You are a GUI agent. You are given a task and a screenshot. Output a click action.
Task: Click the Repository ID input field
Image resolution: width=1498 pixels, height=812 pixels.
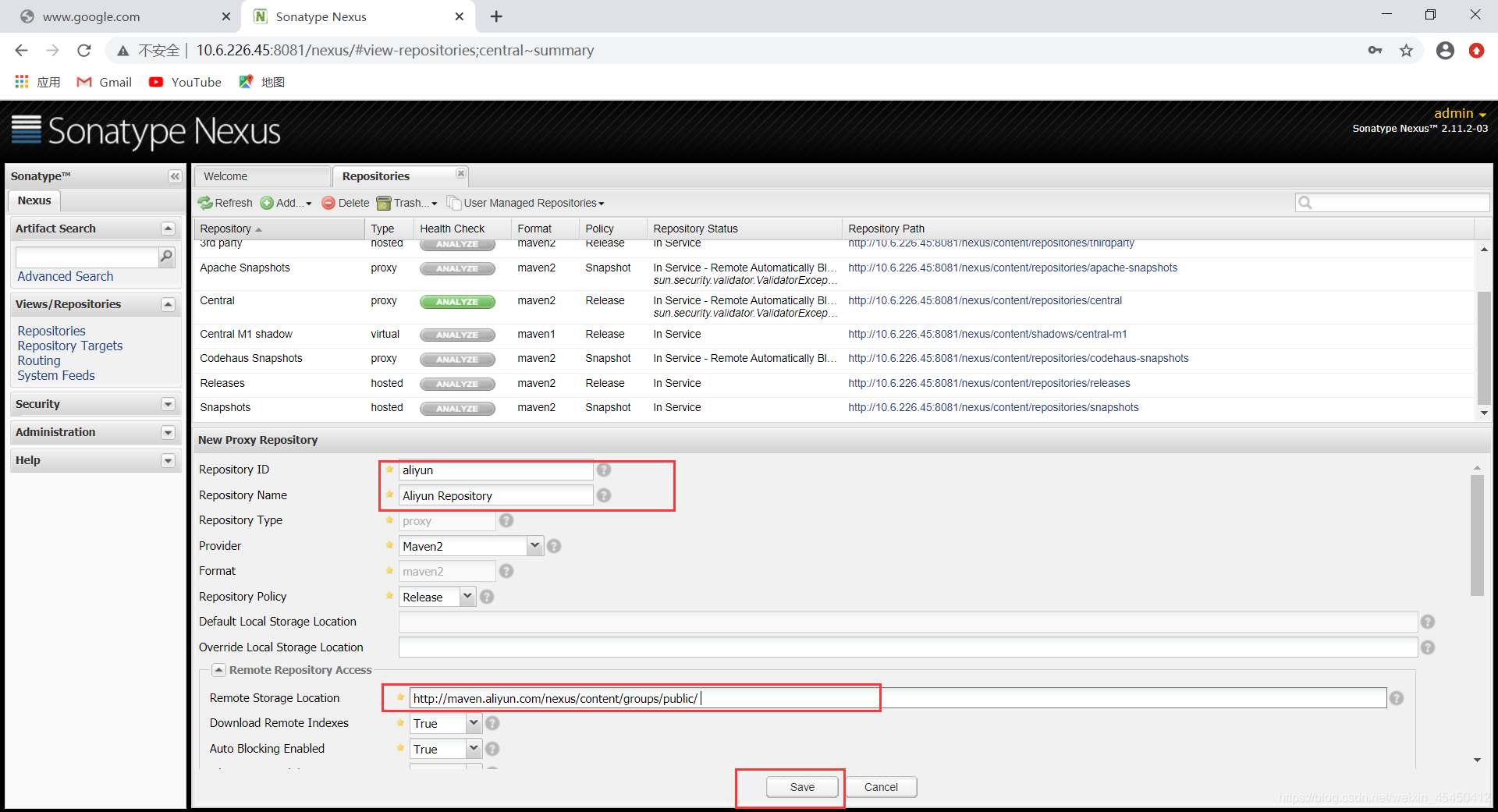tap(495, 470)
